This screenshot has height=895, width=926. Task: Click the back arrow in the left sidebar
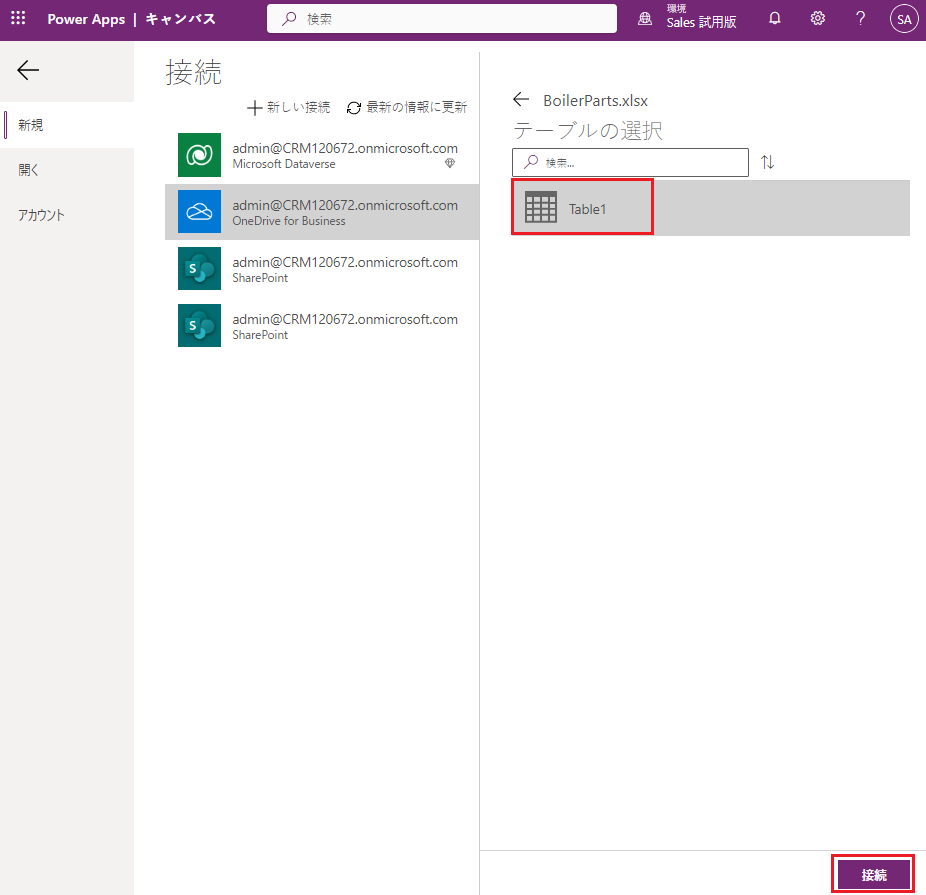[28, 70]
